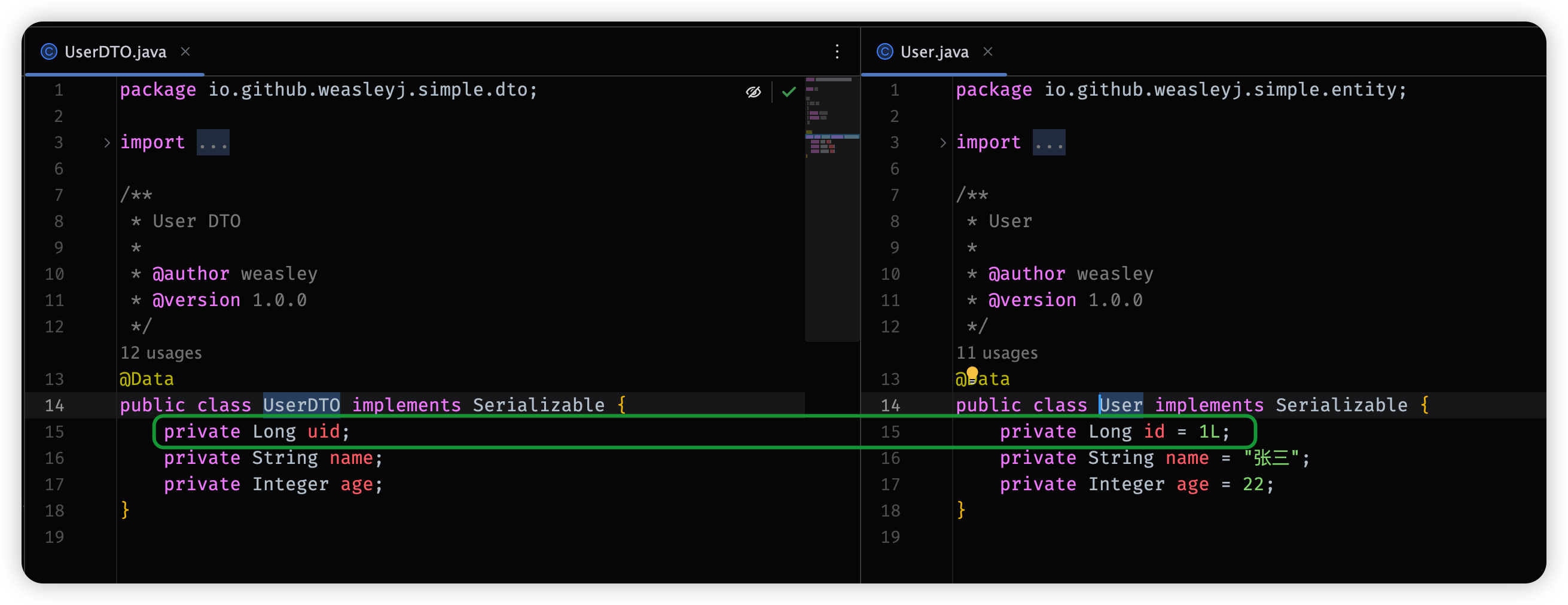Click the green checkmark inspection icon
The width and height of the screenshot is (1568, 605).
coord(789,92)
